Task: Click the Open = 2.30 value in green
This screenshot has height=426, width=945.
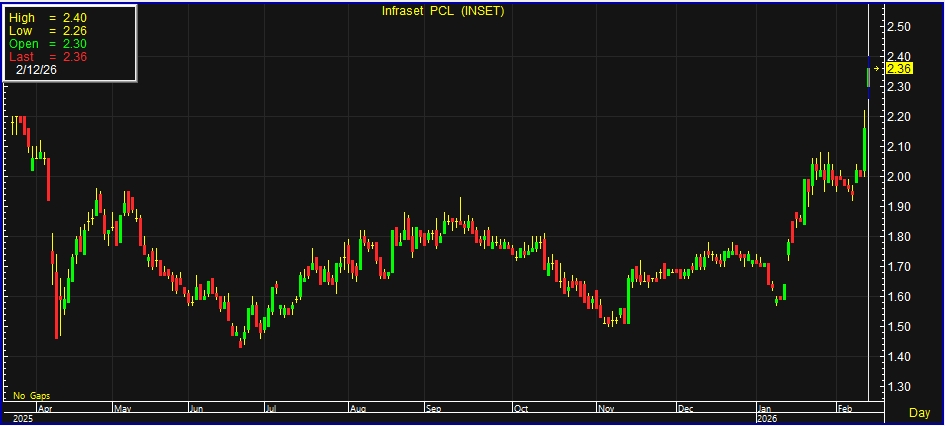Action: 46,44
